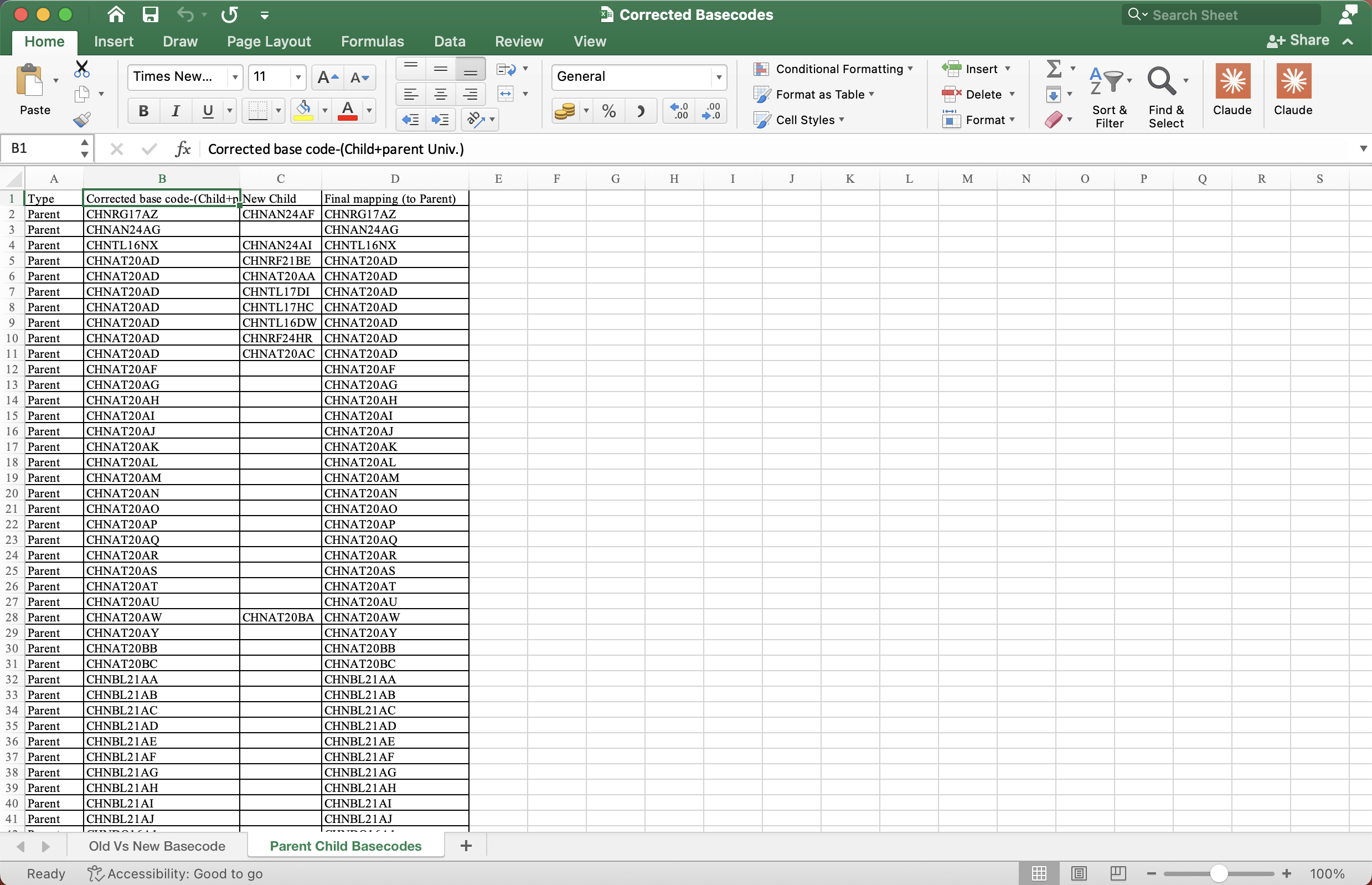This screenshot has height=885, width=1372.
Task: Toggle bold formatting
Action: point(143,110)
